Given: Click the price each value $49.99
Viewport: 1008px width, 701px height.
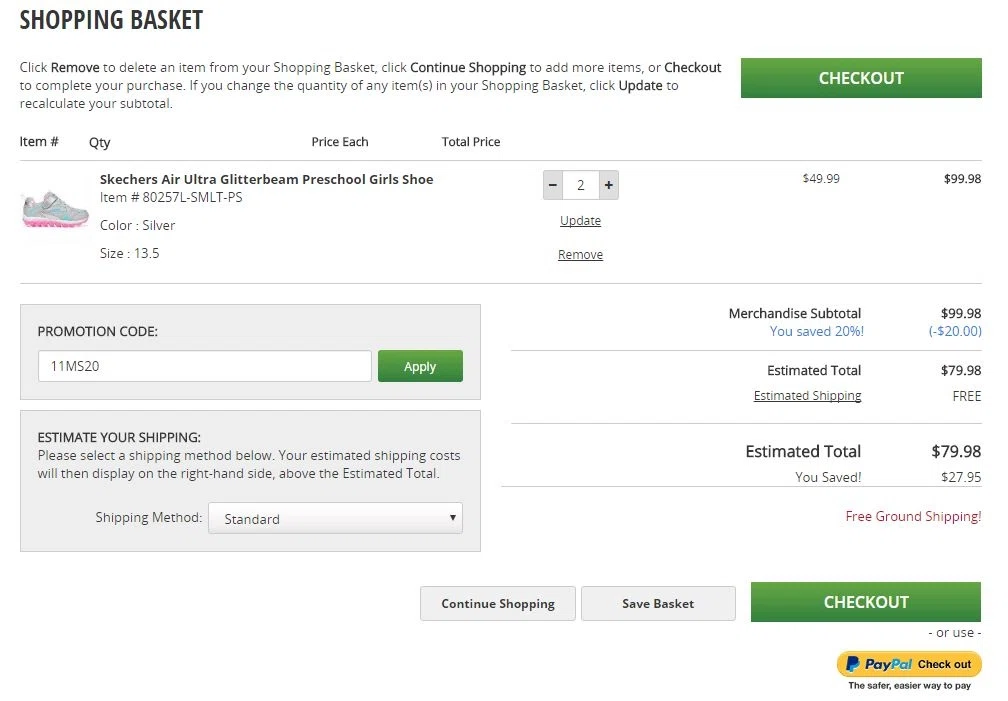Looking at the screenshot, I should [821, 179].
